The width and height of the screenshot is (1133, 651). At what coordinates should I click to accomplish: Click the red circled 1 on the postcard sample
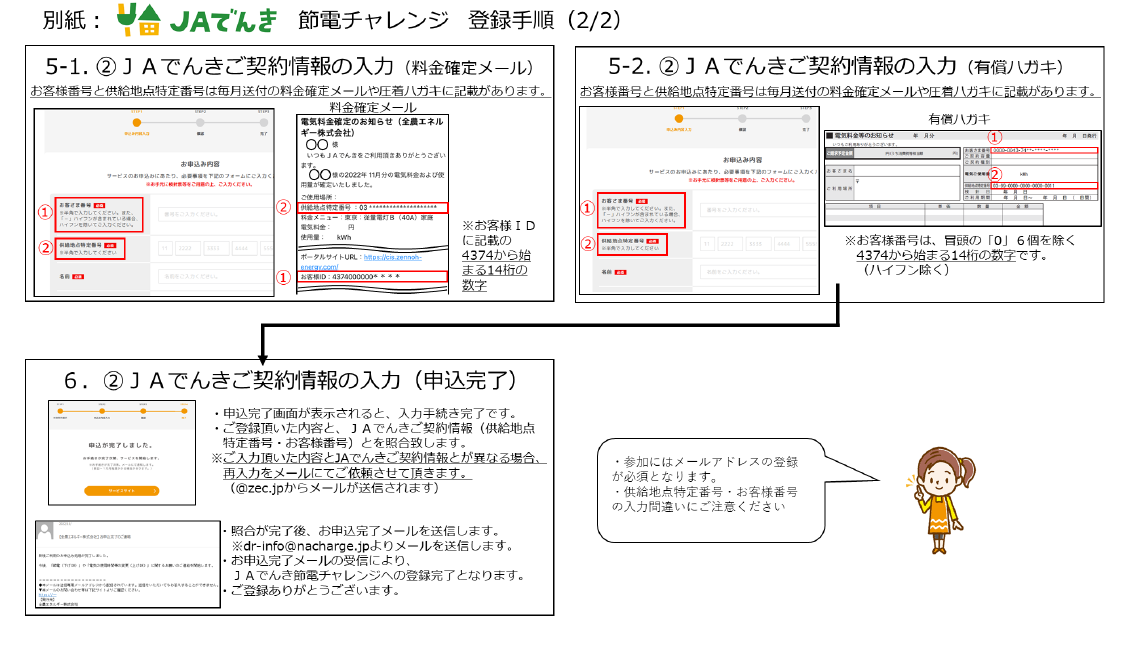click(x=993, y=137)
